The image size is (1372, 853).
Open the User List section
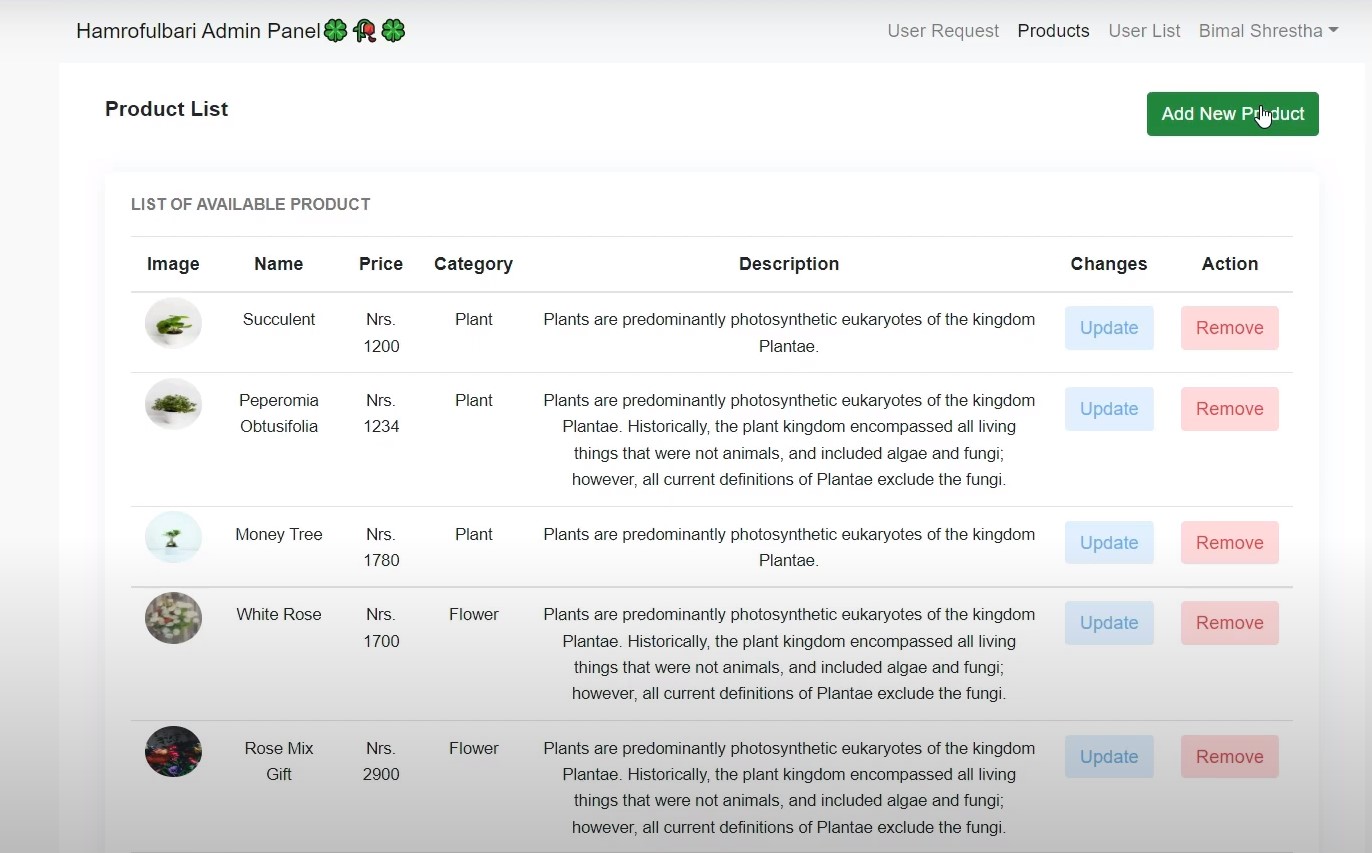tap(1144, 31)
